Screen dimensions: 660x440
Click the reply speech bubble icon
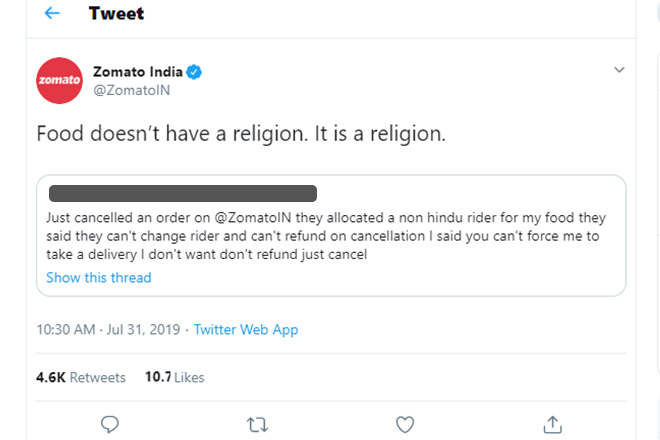point(110,424)
